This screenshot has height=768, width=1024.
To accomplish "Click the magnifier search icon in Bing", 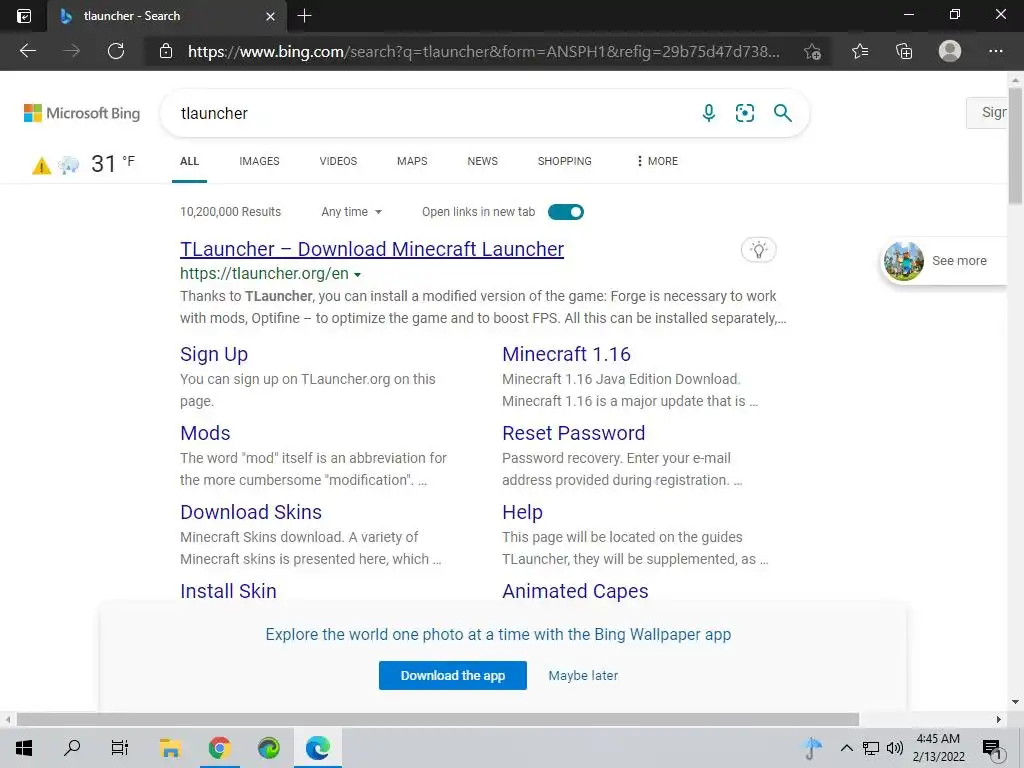I will (782, 113).
